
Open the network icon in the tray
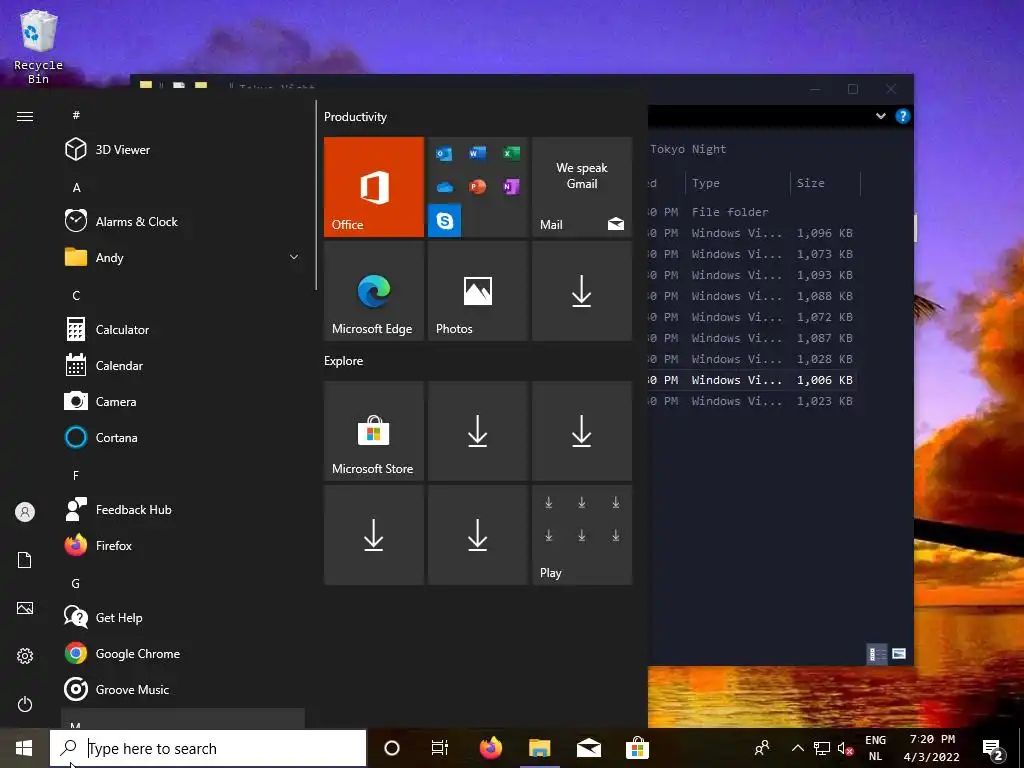click(x=822, y=748)
